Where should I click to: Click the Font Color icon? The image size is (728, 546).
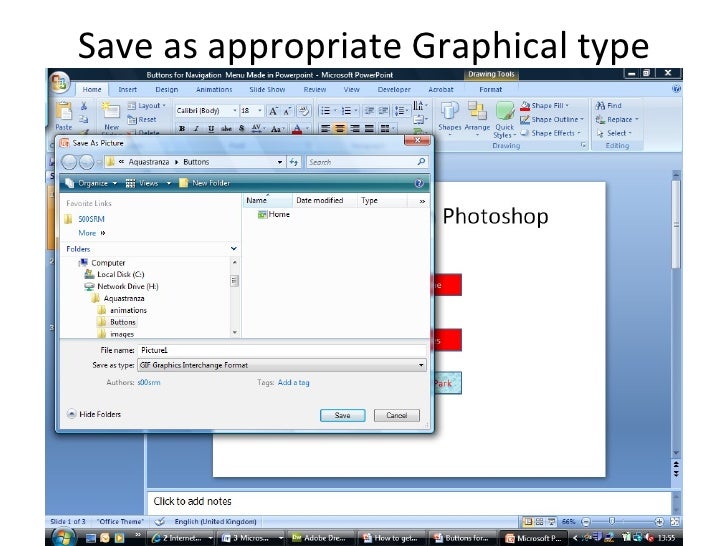click(297, 129)
